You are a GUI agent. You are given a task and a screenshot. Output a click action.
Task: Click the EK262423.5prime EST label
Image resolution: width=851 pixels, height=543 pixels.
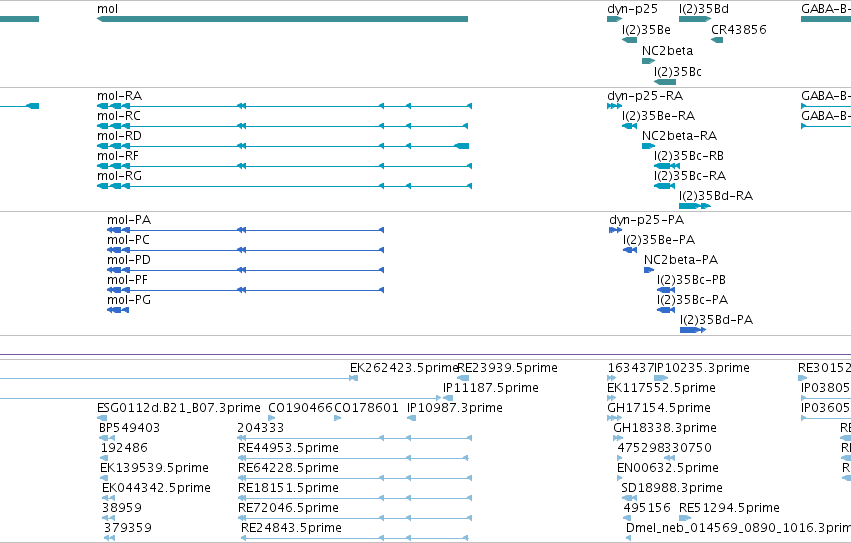[x=404, y=369]
